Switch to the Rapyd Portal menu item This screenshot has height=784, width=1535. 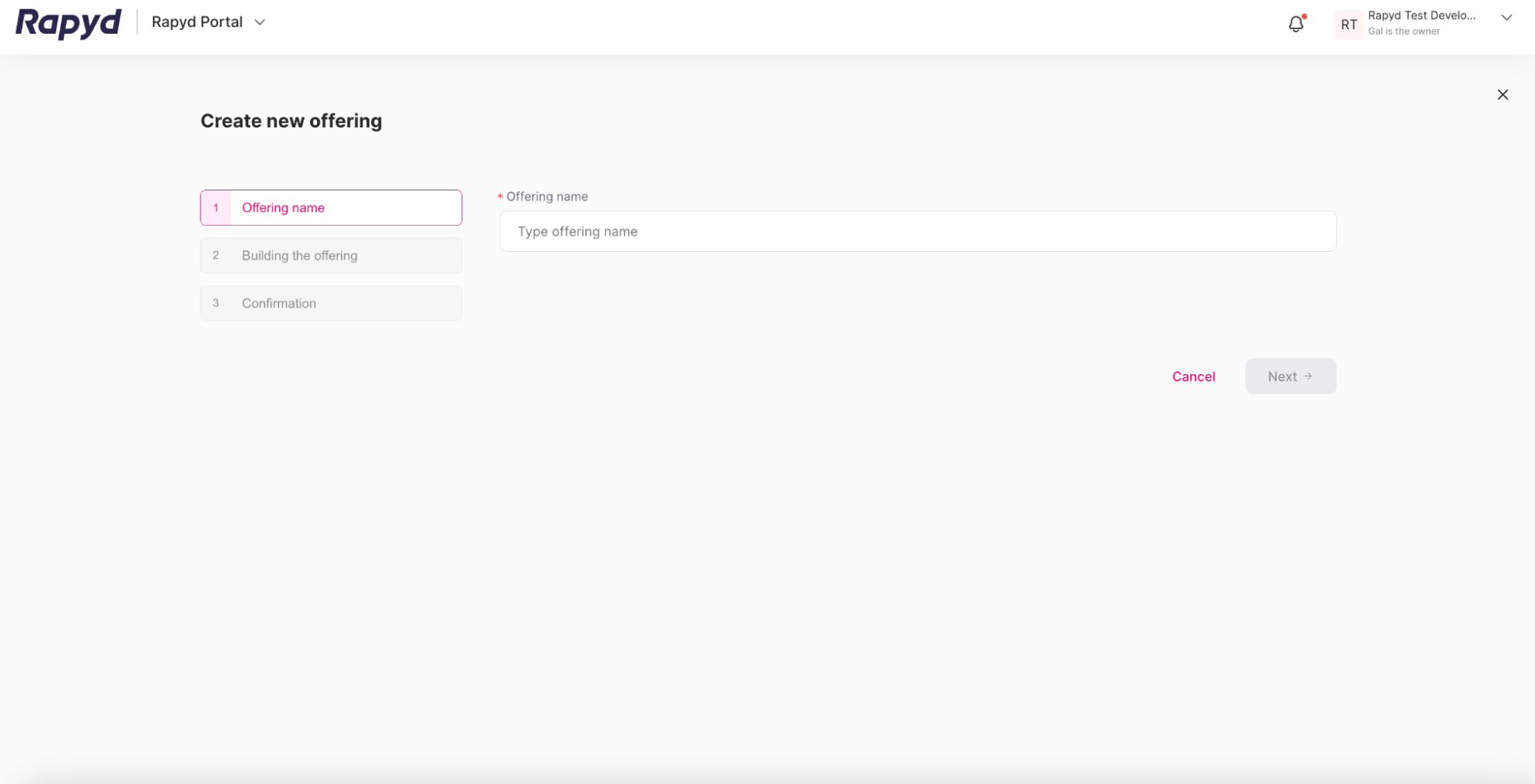pyautogui.click(x=197, y=22)
